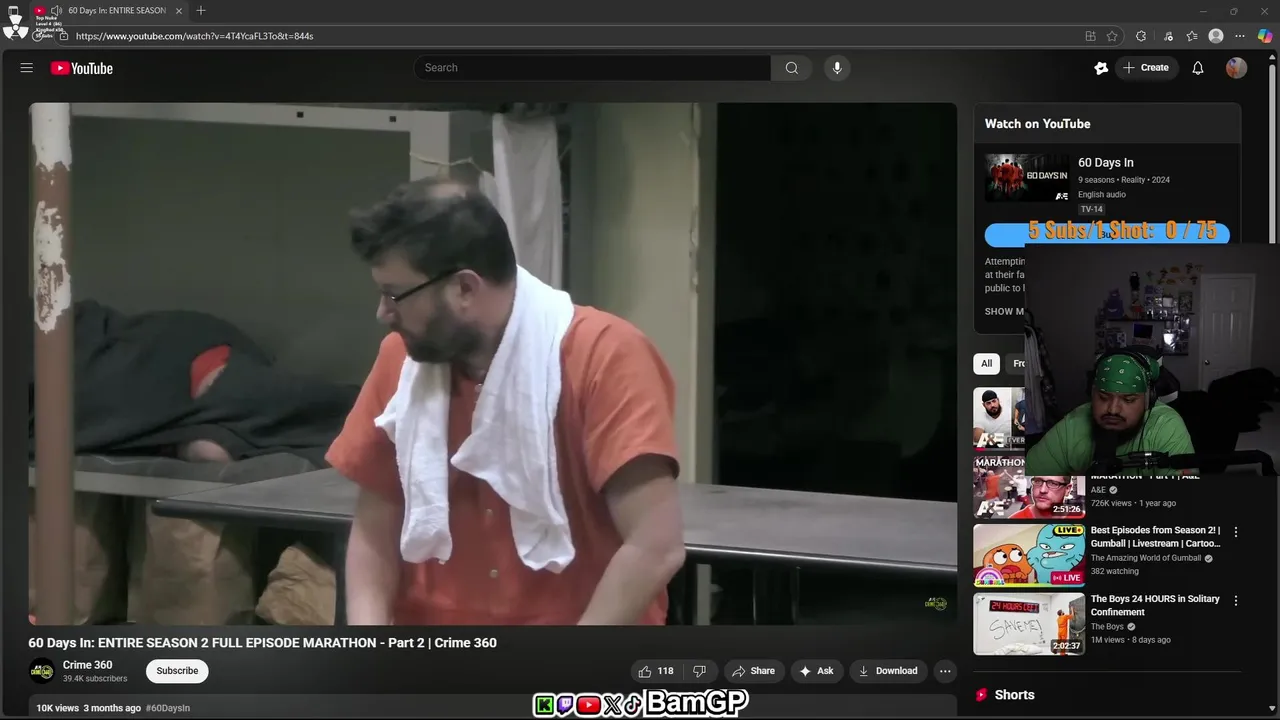Click the browser address bar URL
Image resolution: width=1280 pixels, height=720 pixels.
click(195, 36)
